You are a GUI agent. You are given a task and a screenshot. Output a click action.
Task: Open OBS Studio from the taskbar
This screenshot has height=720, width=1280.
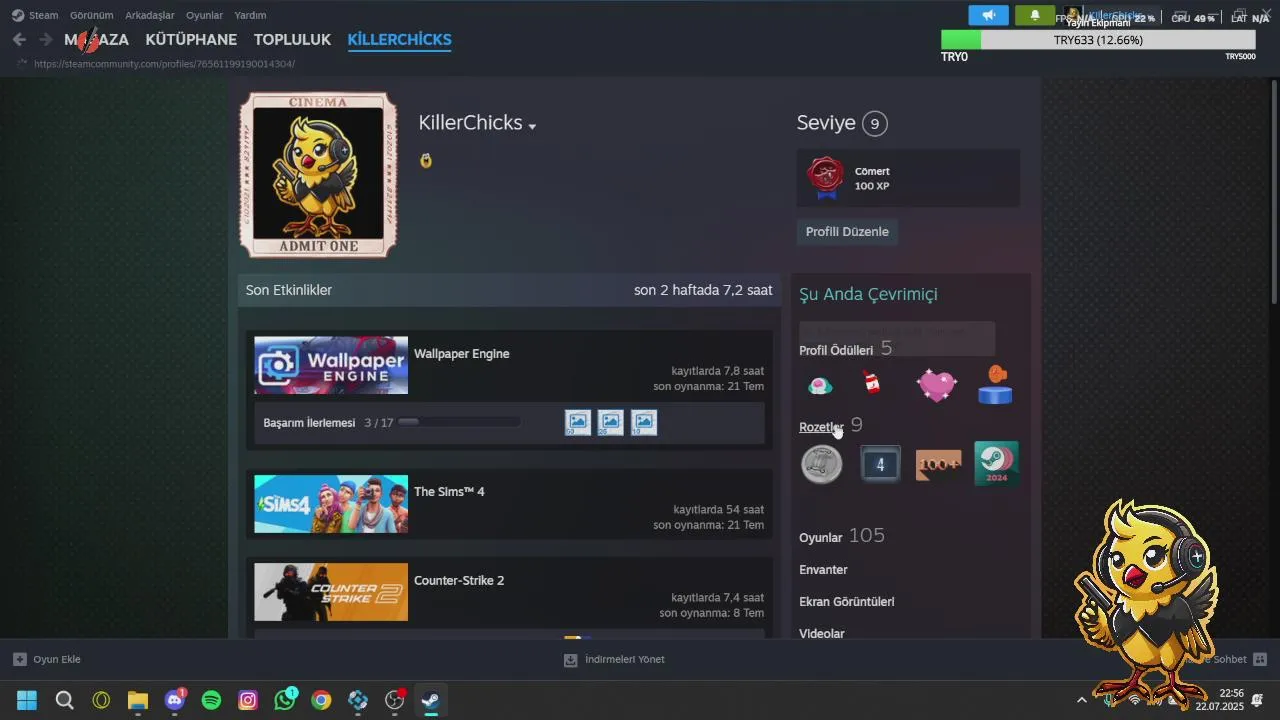(394, 700)
